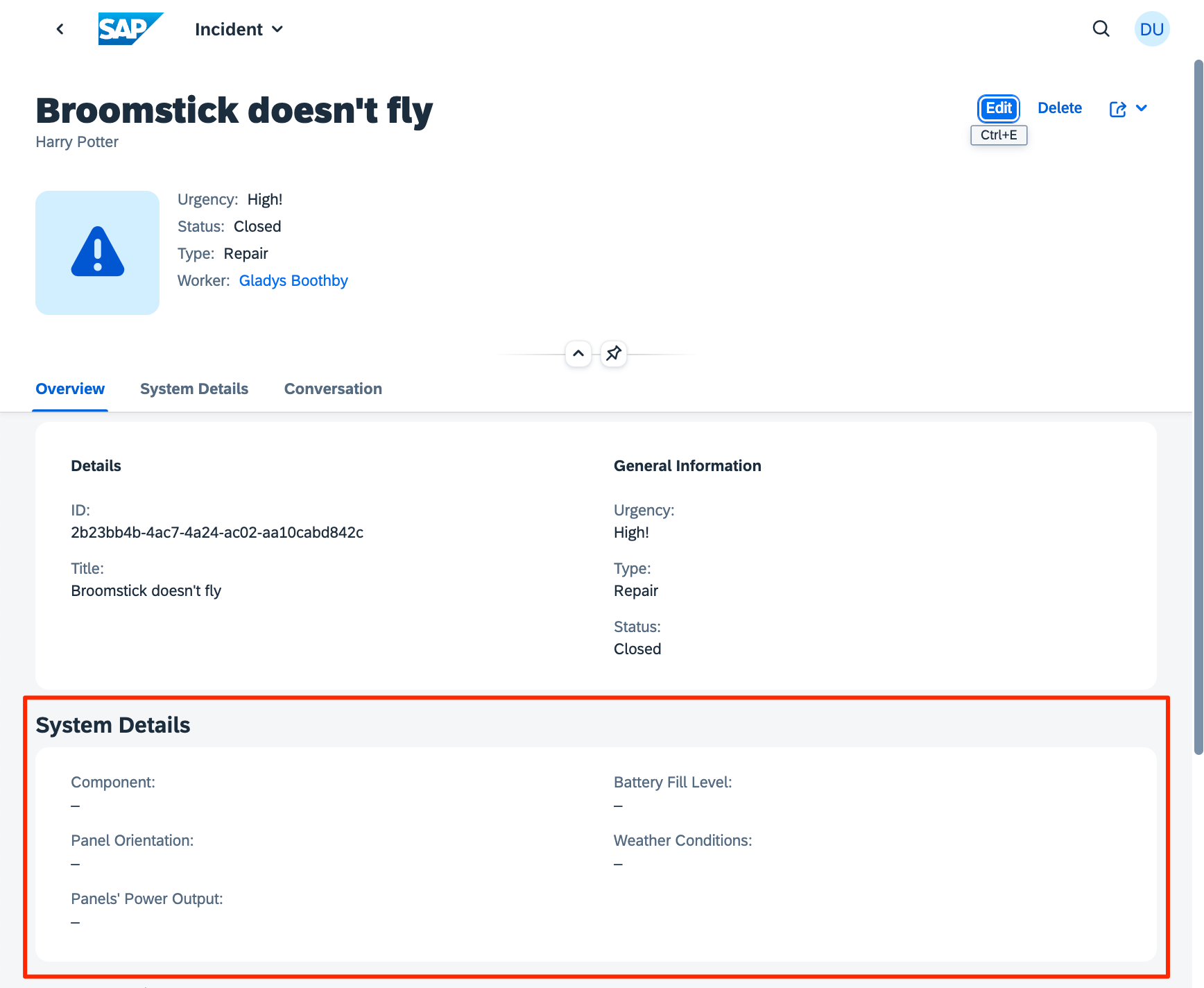
Task: Click the header Urgency value 'High!'
Action: click(x=265, y=199)
